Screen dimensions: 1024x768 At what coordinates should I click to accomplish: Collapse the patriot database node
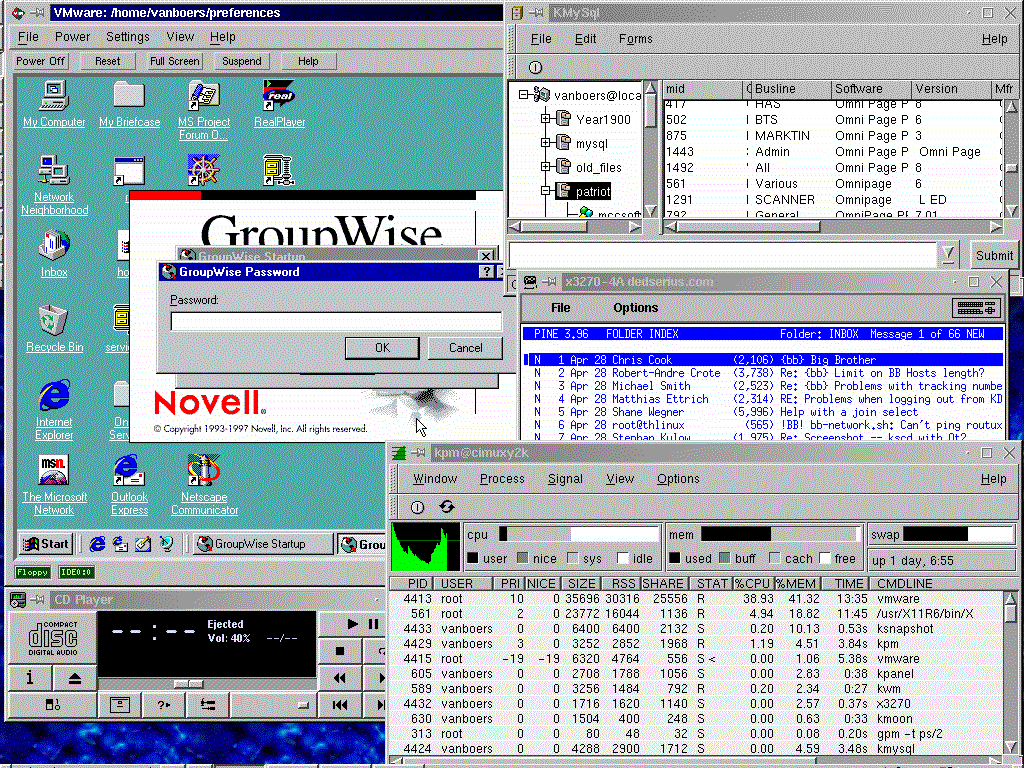(x=545, y=191)
